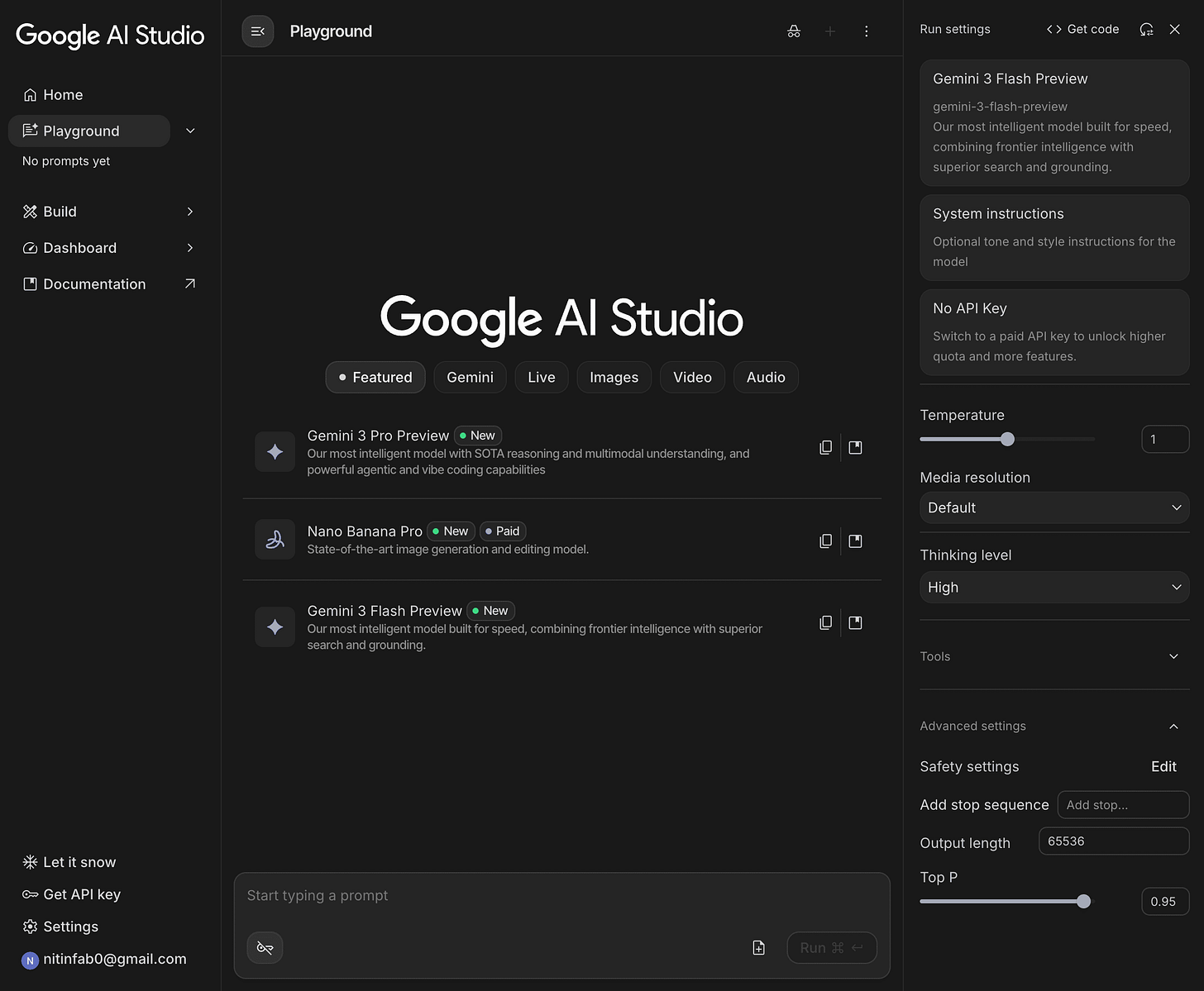Open the Thinking level High dropdown
The width and height of the screenshot is (1204, 991).
point(1054,587)
